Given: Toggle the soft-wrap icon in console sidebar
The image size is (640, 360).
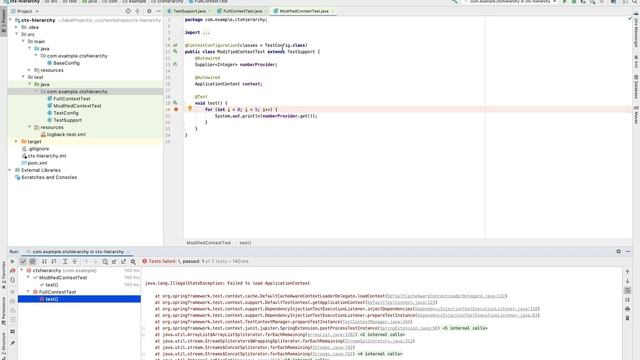Looking at the screenshot, I should (x=627, y=291).
